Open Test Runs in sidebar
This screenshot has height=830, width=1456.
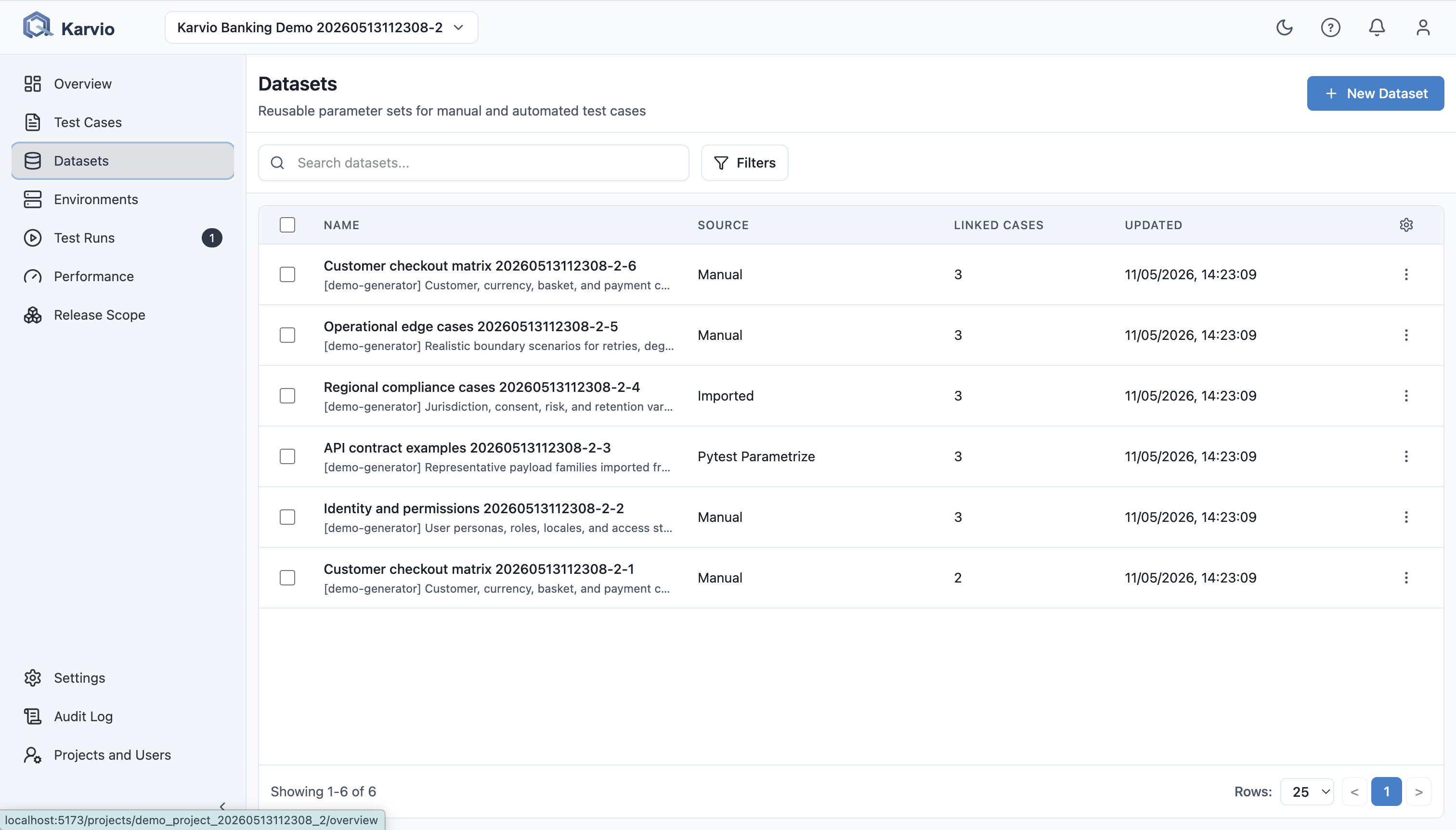(x=123, y=238)
